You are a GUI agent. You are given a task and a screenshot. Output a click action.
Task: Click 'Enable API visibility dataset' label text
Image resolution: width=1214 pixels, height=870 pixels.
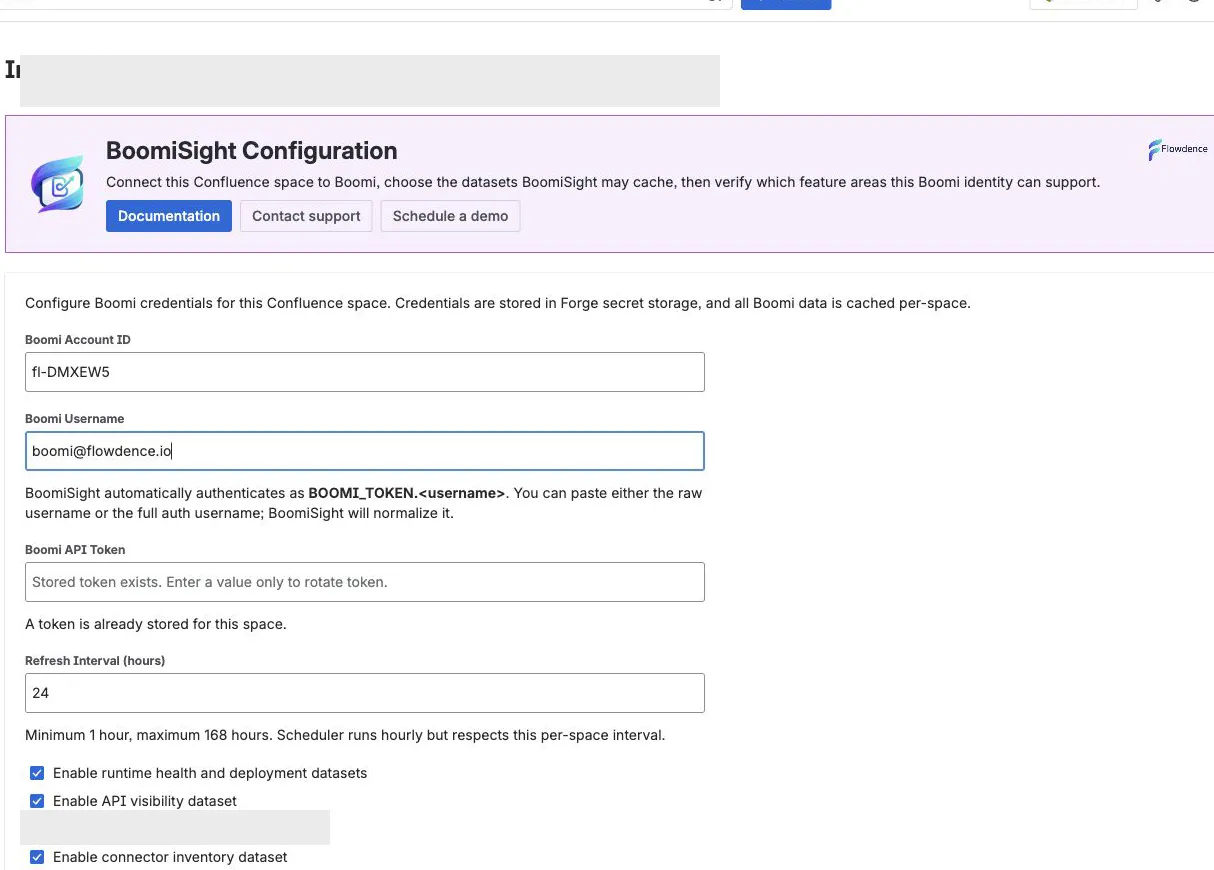coord(145,801)
